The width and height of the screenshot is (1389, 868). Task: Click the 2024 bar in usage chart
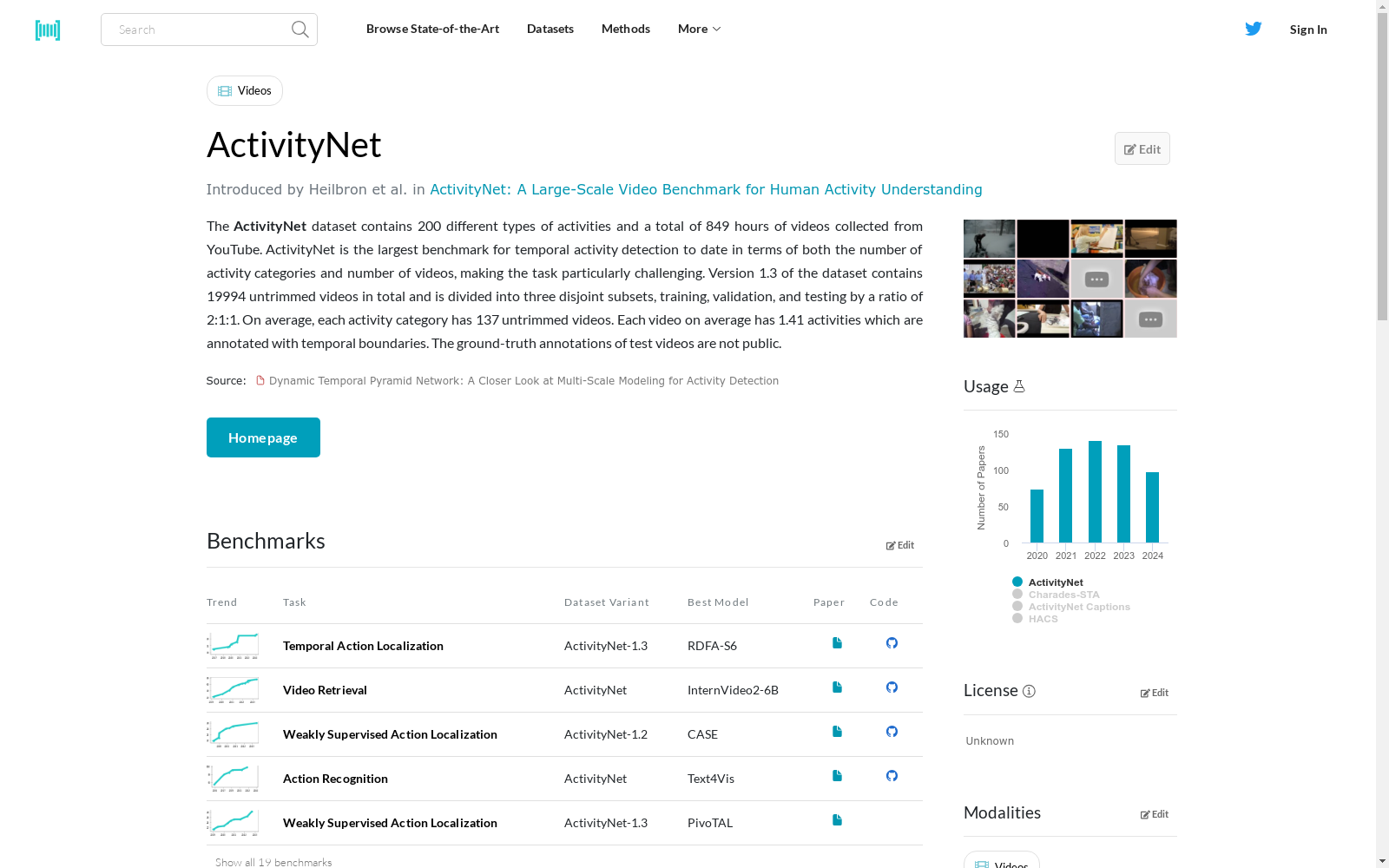(1152, 508)
